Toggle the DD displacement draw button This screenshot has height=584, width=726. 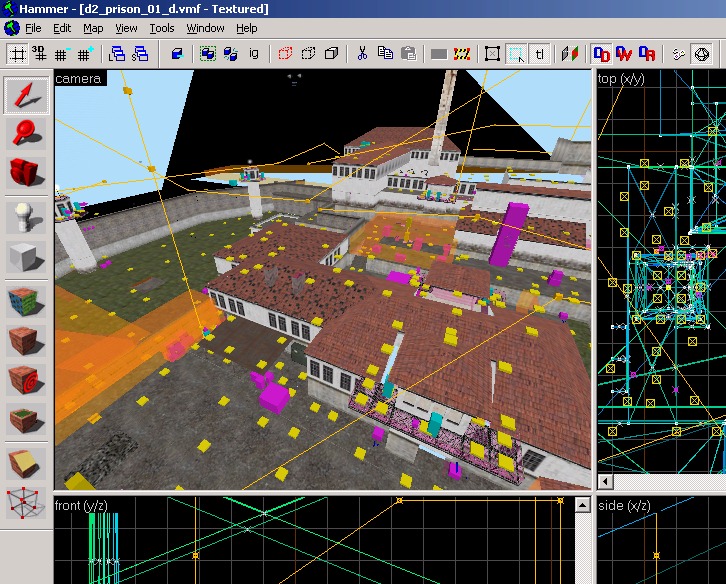click(601, 54)
